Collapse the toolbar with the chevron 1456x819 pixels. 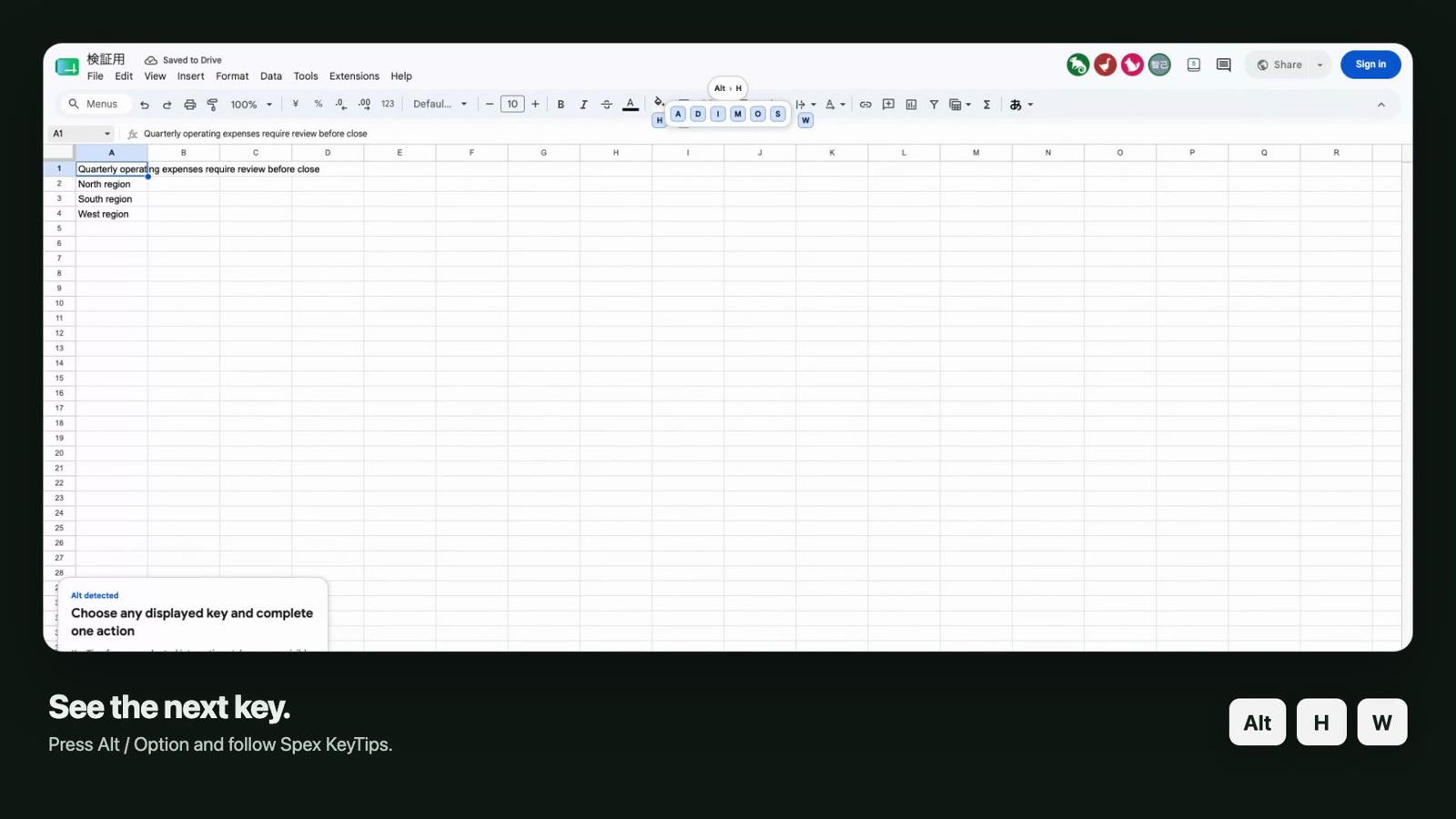[x=1381, y=105]
